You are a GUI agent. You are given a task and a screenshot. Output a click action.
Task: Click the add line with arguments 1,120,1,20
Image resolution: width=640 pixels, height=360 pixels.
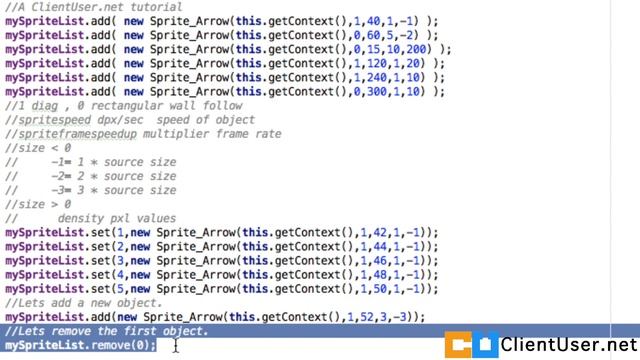coord(225,64)
